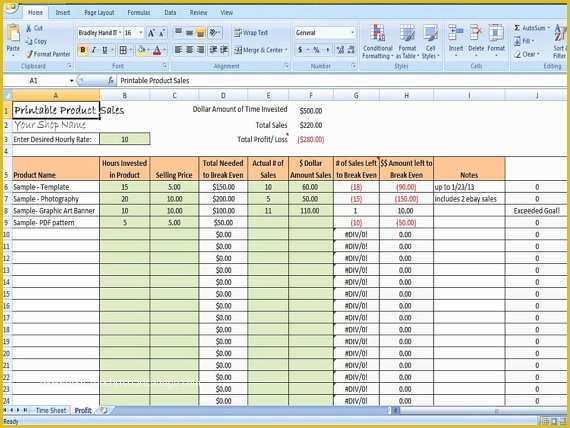Open Cell Styles gallery
The image size is (570, 428).
[x=431, y=42]
